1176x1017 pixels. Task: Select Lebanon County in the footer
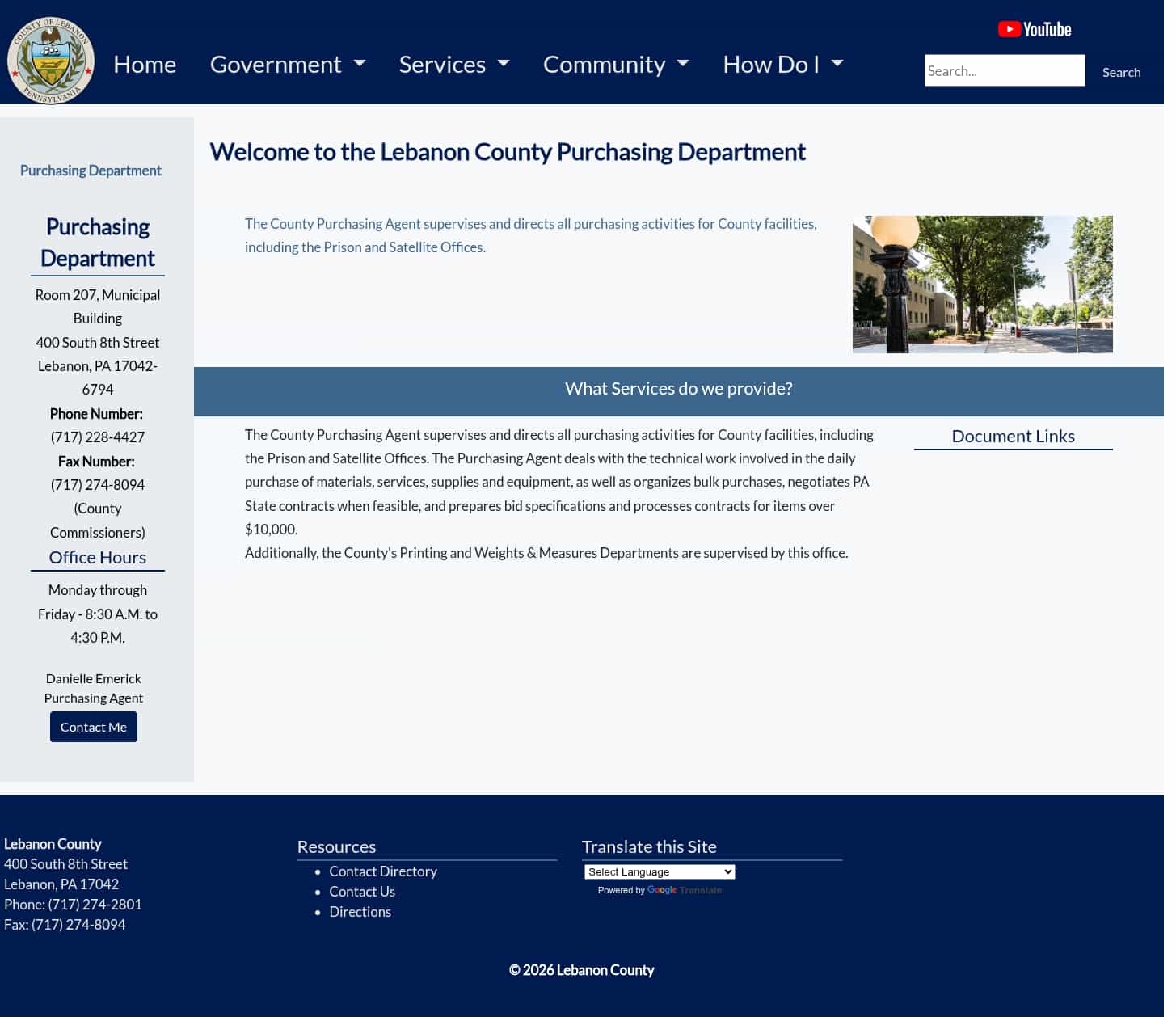[53, 843]
